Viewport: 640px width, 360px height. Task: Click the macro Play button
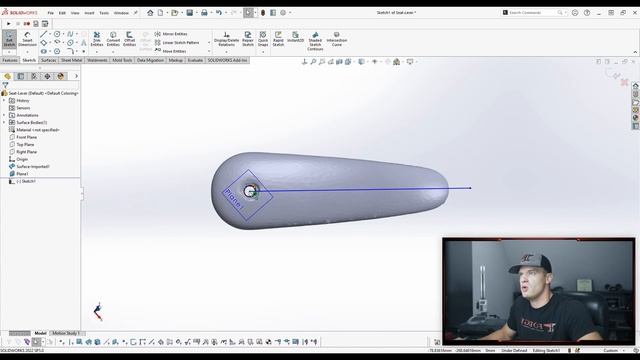(x=9, y=24)
